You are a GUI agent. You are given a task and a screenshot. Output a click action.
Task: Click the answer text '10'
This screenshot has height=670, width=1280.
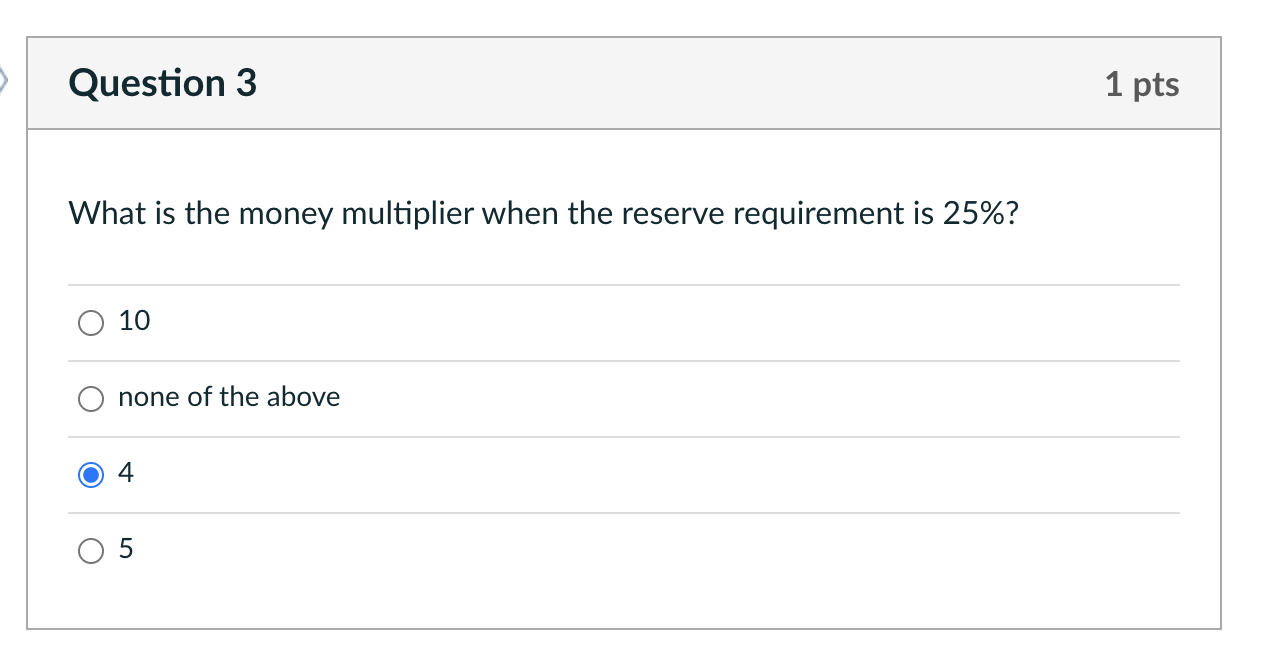click(134, 321)
